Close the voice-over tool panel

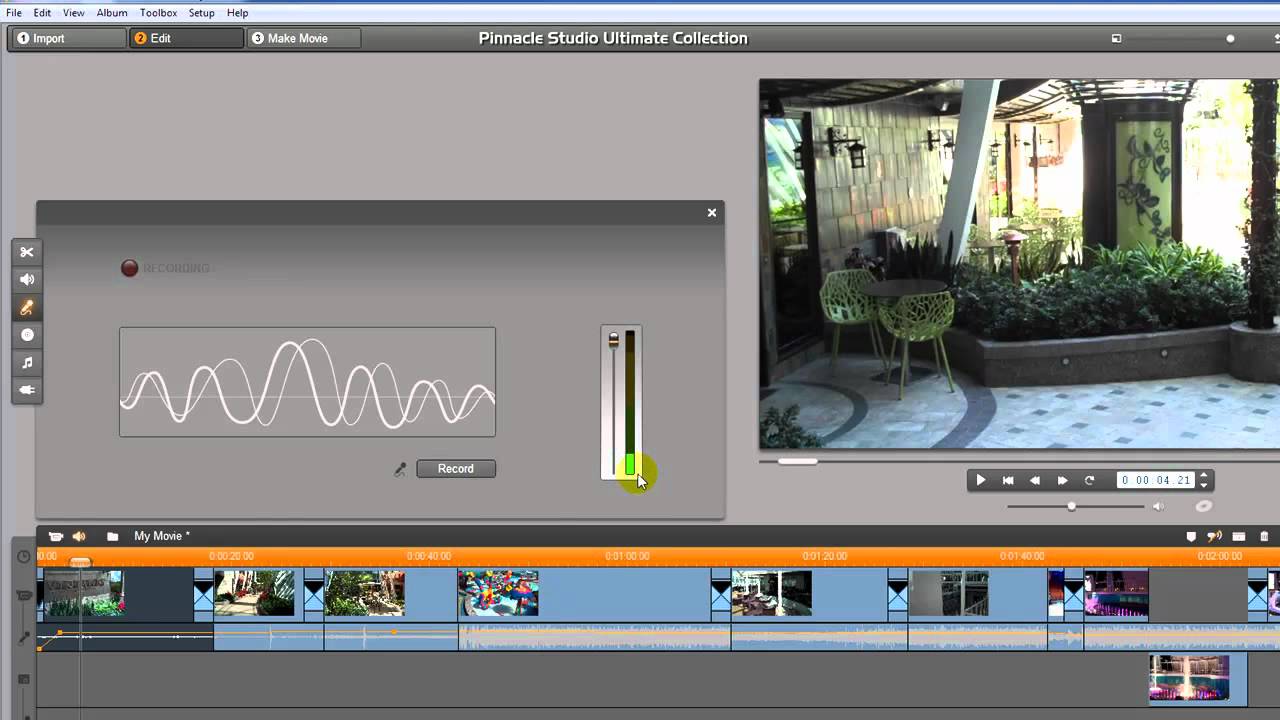coord(712,212)
